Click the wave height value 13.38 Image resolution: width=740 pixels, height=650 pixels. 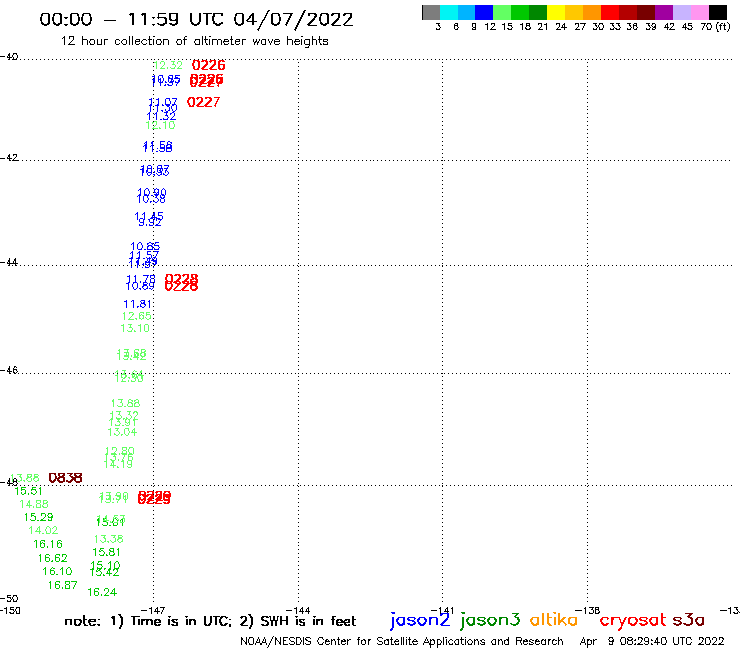coord(109,539)
